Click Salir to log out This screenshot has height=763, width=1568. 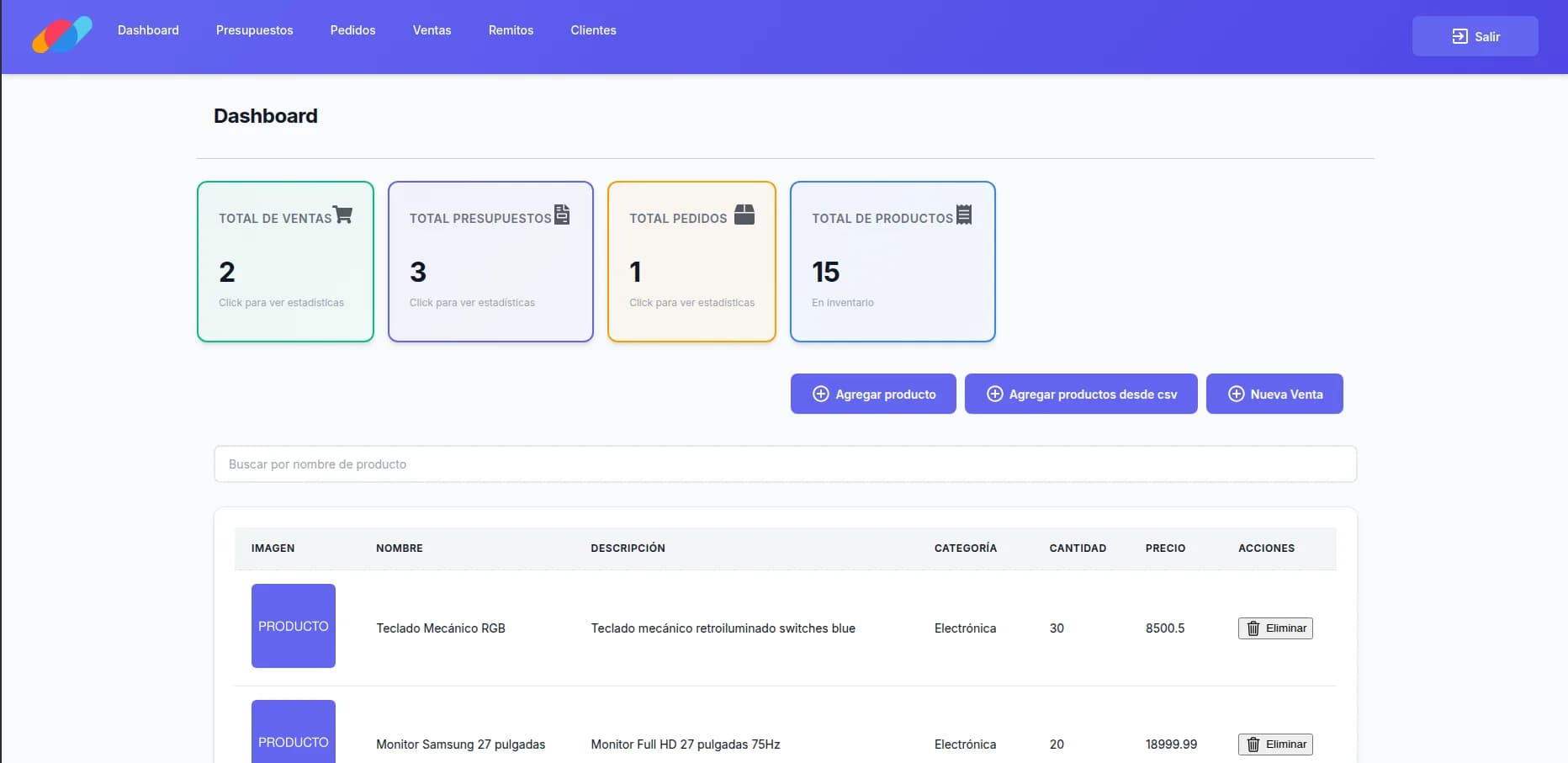tap(1475, 35)
